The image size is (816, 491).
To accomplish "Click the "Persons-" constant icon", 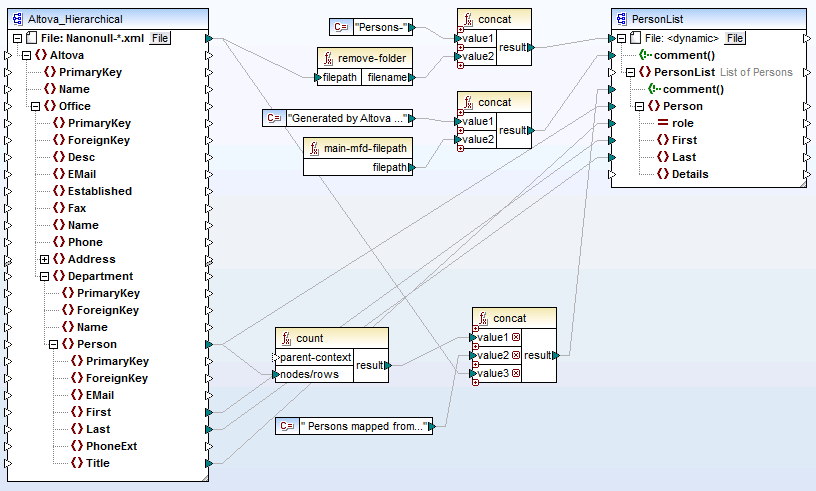I will (341, 27).
